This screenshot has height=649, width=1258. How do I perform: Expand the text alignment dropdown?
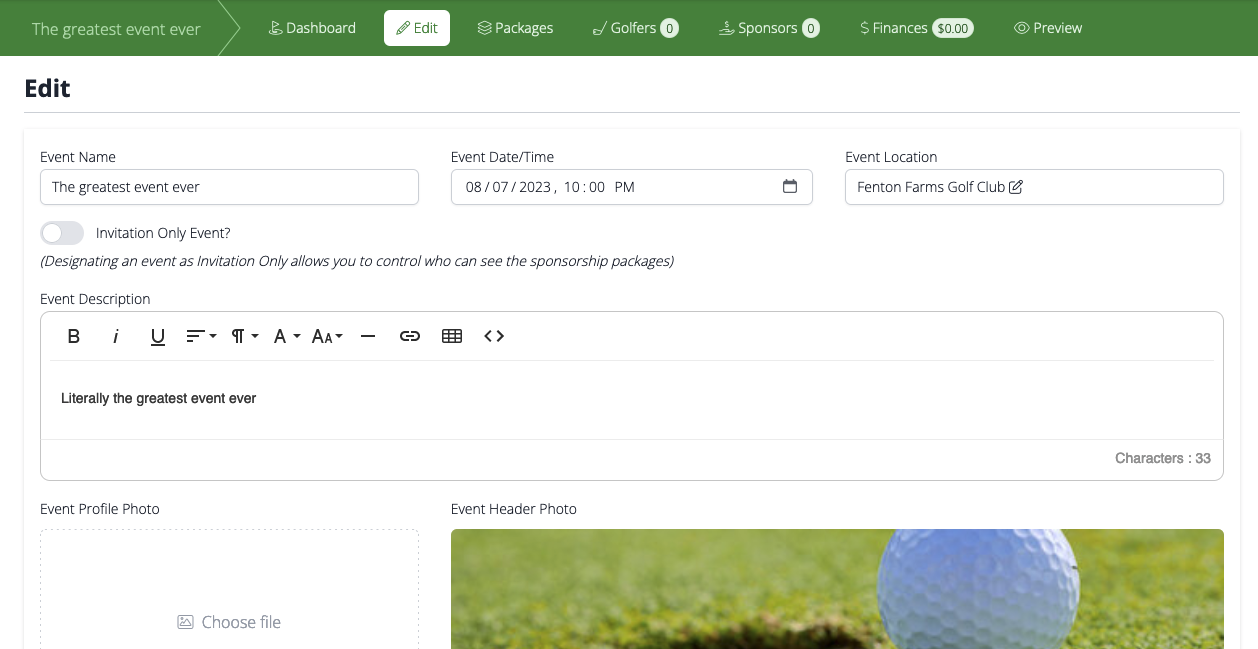tap(201, 336)
